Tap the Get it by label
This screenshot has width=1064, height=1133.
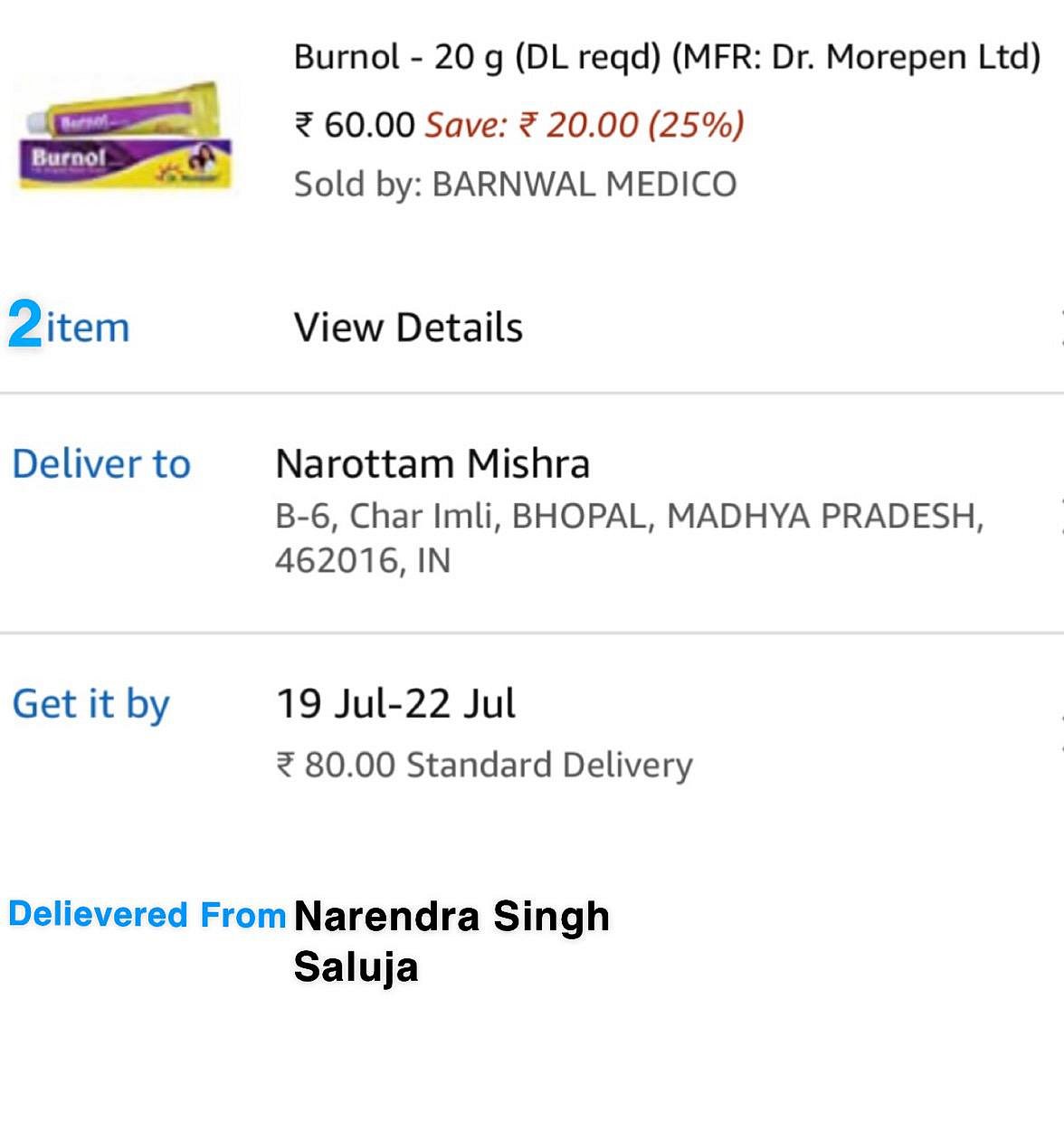(x=90, y=704)
